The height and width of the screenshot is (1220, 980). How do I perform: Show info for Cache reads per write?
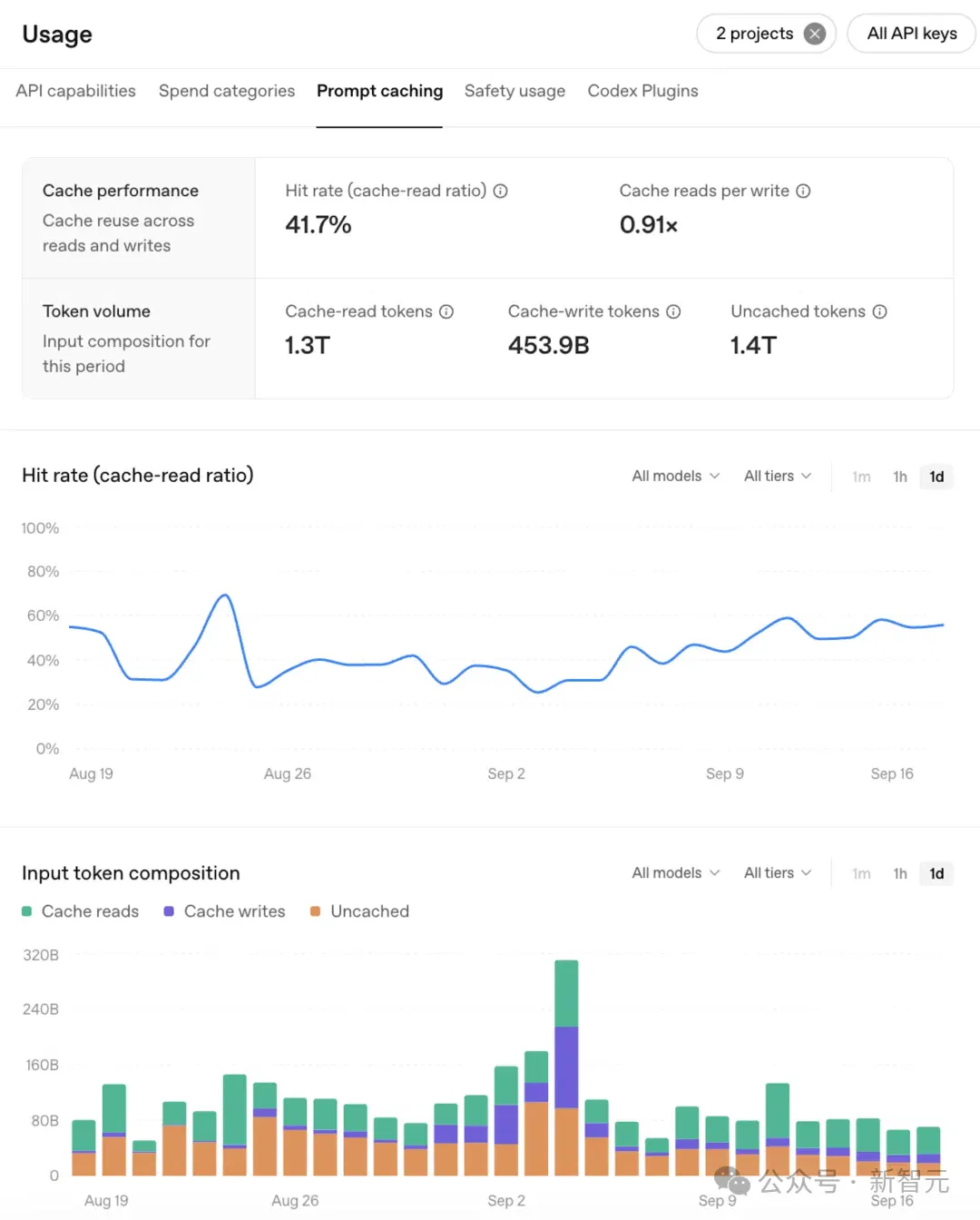(803, 191)
